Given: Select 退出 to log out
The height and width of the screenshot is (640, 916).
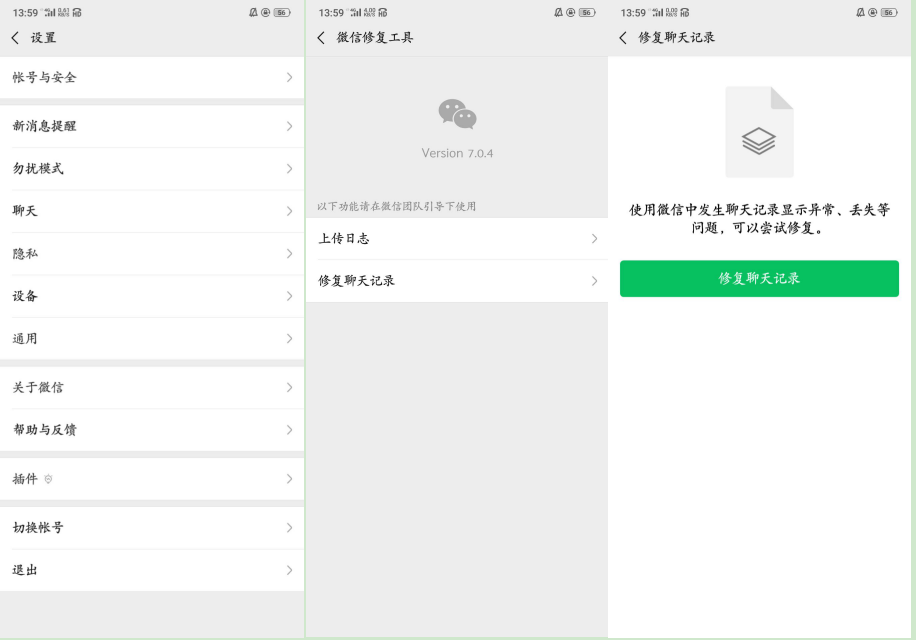Looking at the screenshot, I should point(152,570).
